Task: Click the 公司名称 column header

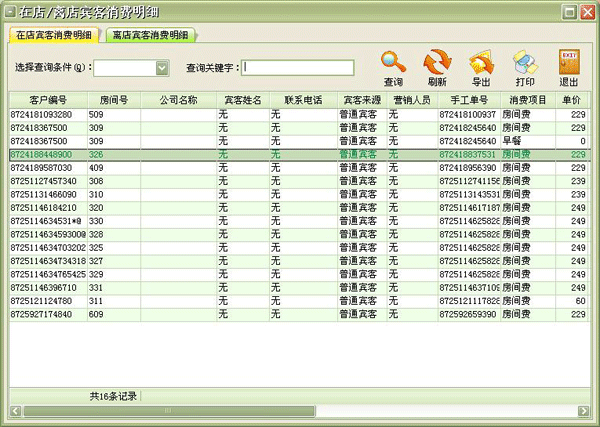Action: (178, 100)
